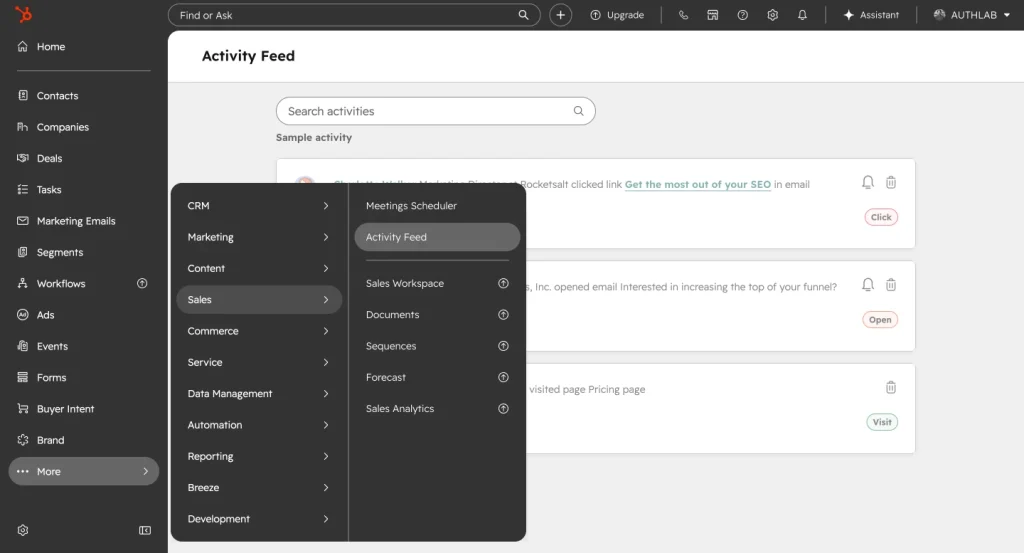Delete the Pricing page visit activity
This screenshot has width=1024, height=553.
click(891, 388)
